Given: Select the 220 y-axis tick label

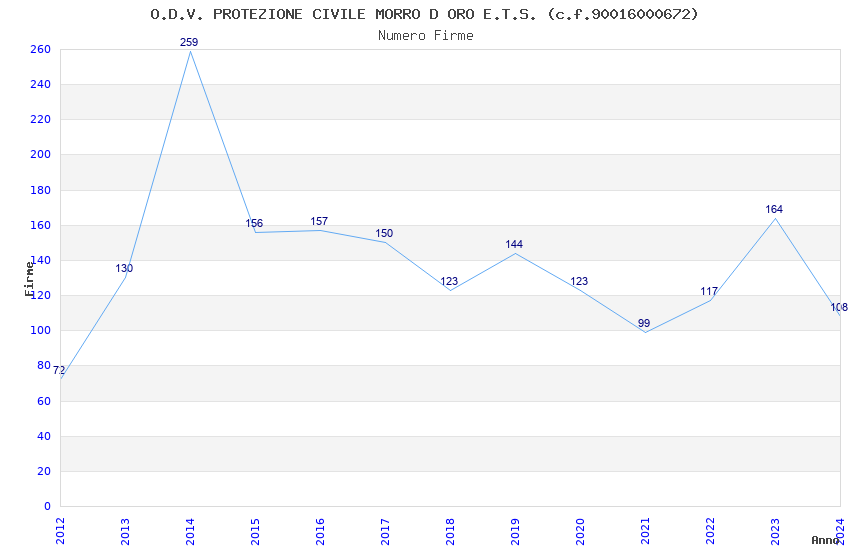Looking at the screenshot, I should [x=41, y=119].
